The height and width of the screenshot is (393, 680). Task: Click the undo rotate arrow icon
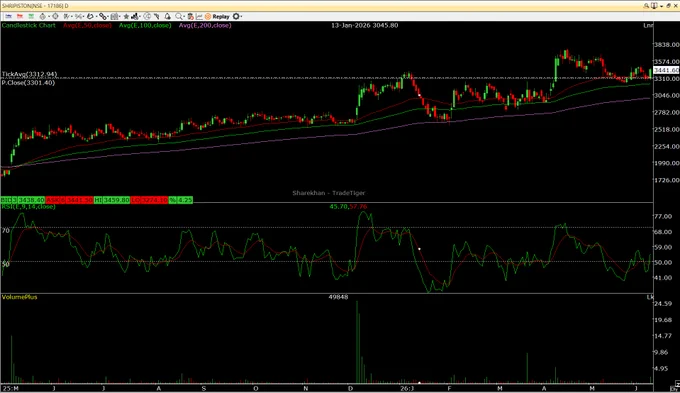[90, 16]
